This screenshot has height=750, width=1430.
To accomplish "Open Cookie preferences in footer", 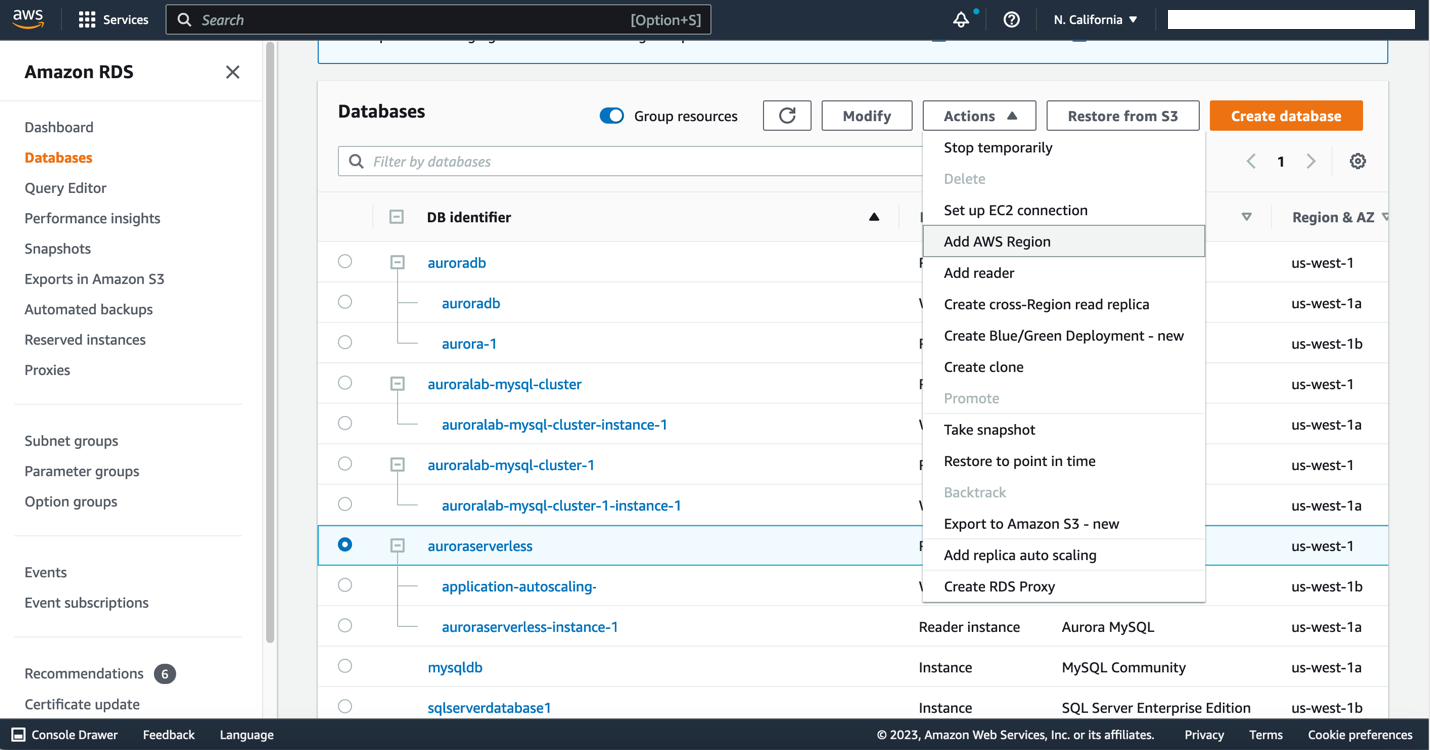I will (1360, 735).
